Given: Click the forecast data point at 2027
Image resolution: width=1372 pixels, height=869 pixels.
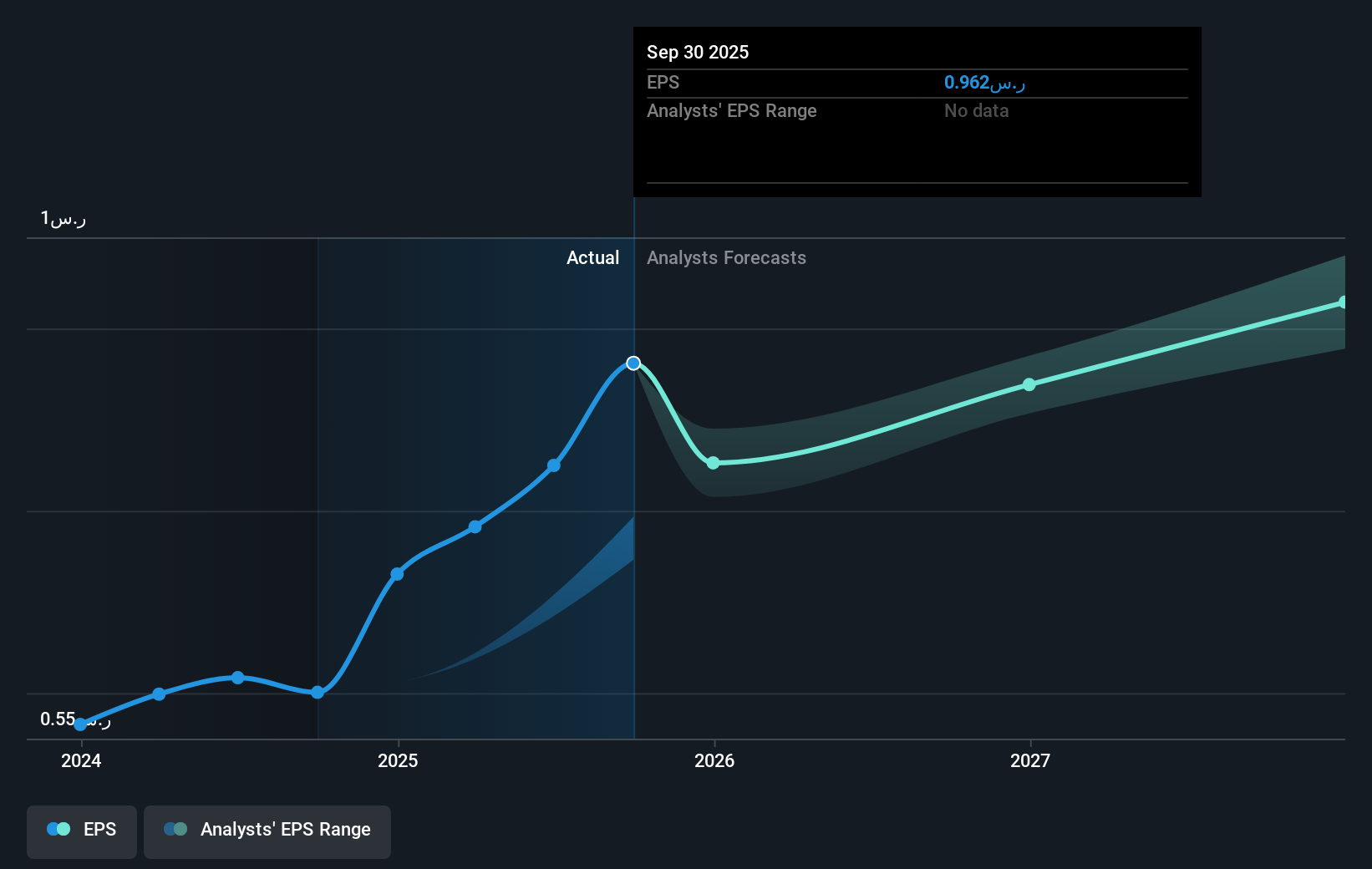Looking at the screenshot, I should coord(1029,384).
